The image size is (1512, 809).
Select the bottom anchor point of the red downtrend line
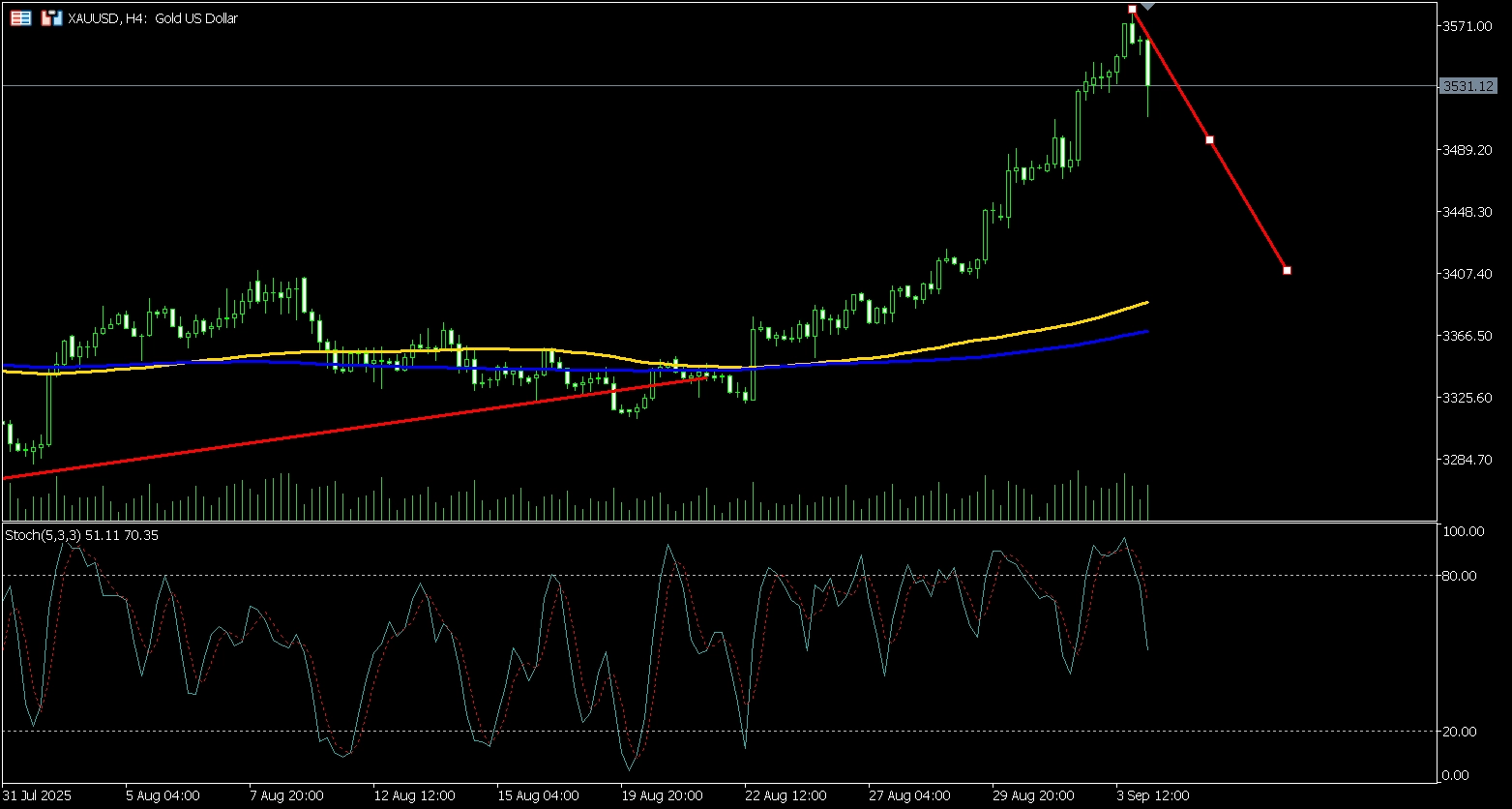point(1287,270)
